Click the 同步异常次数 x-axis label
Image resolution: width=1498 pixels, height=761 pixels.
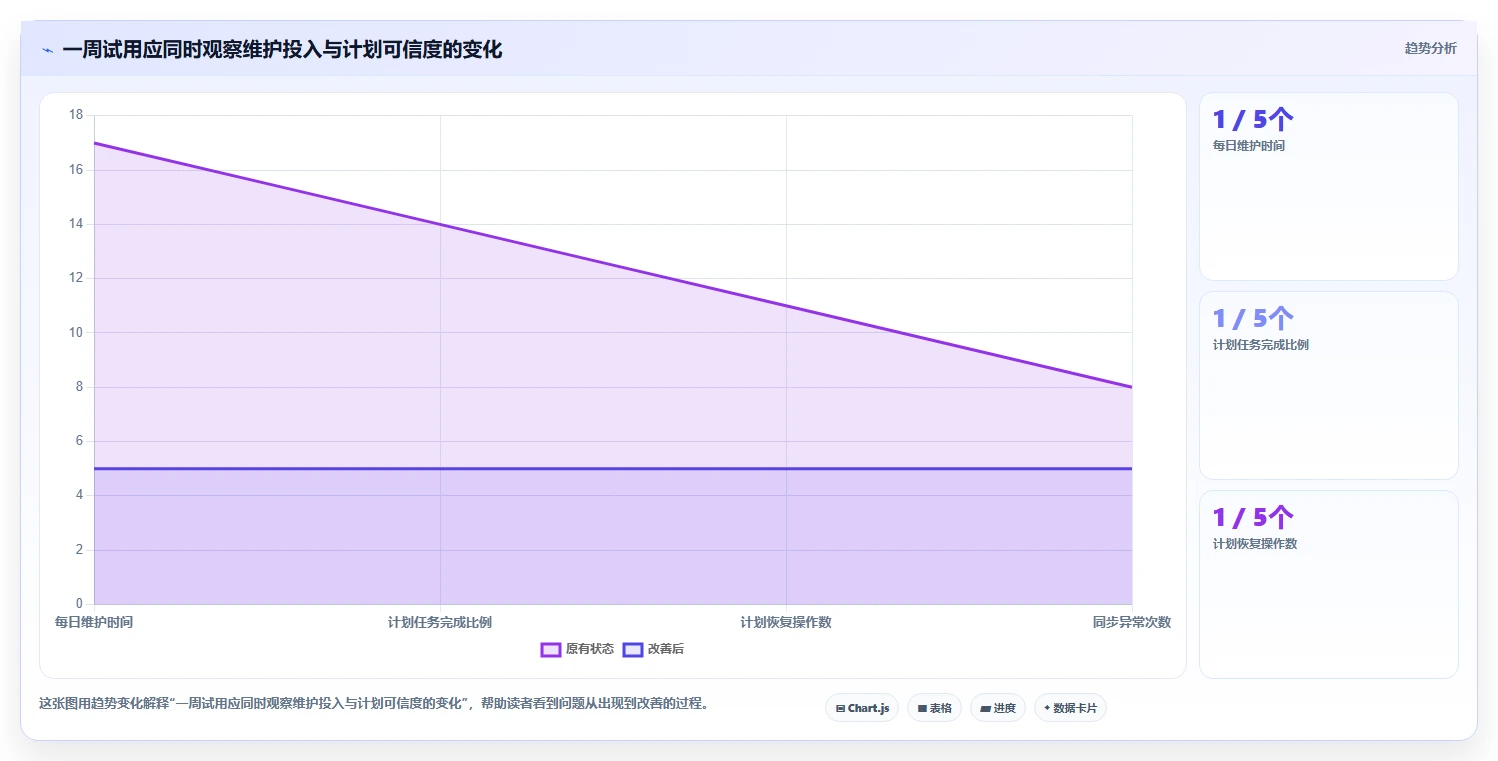[x=1132, y=622]
